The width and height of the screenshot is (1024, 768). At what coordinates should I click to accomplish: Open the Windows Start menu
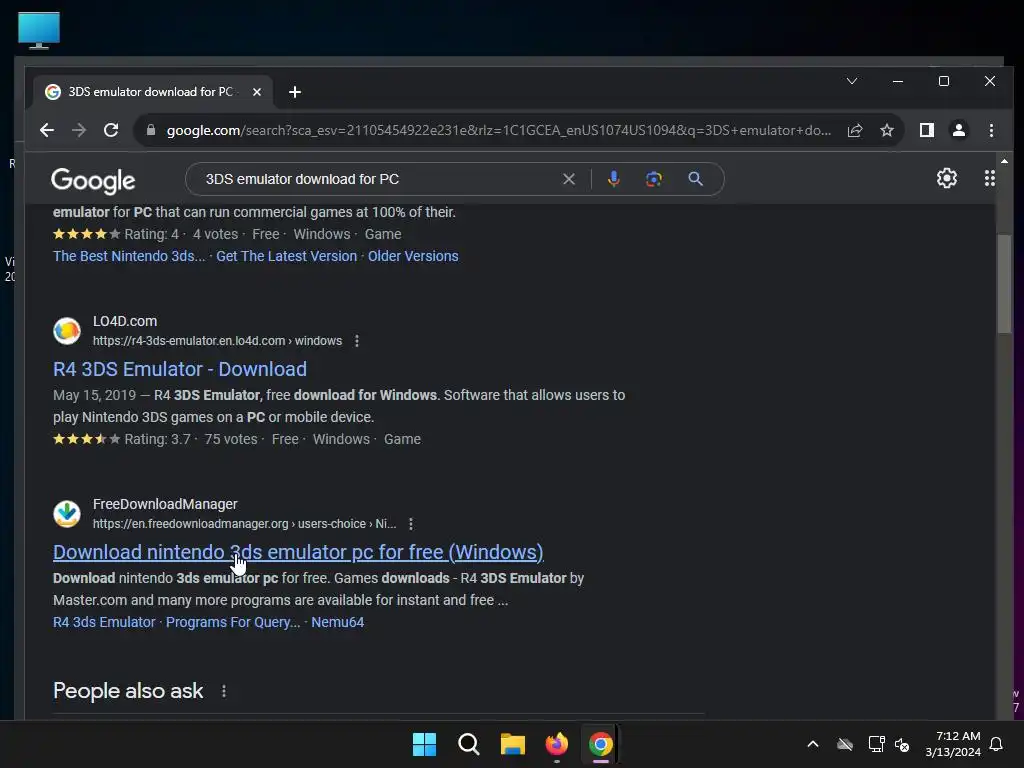pyautogui.click(x=424, y=744)
